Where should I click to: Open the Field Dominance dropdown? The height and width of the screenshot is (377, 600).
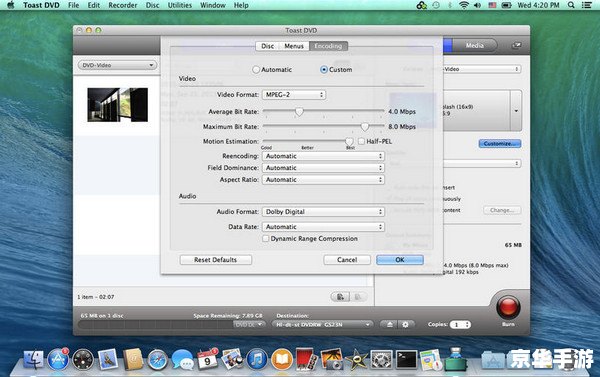pyautogui.click(x=323, y=168)
